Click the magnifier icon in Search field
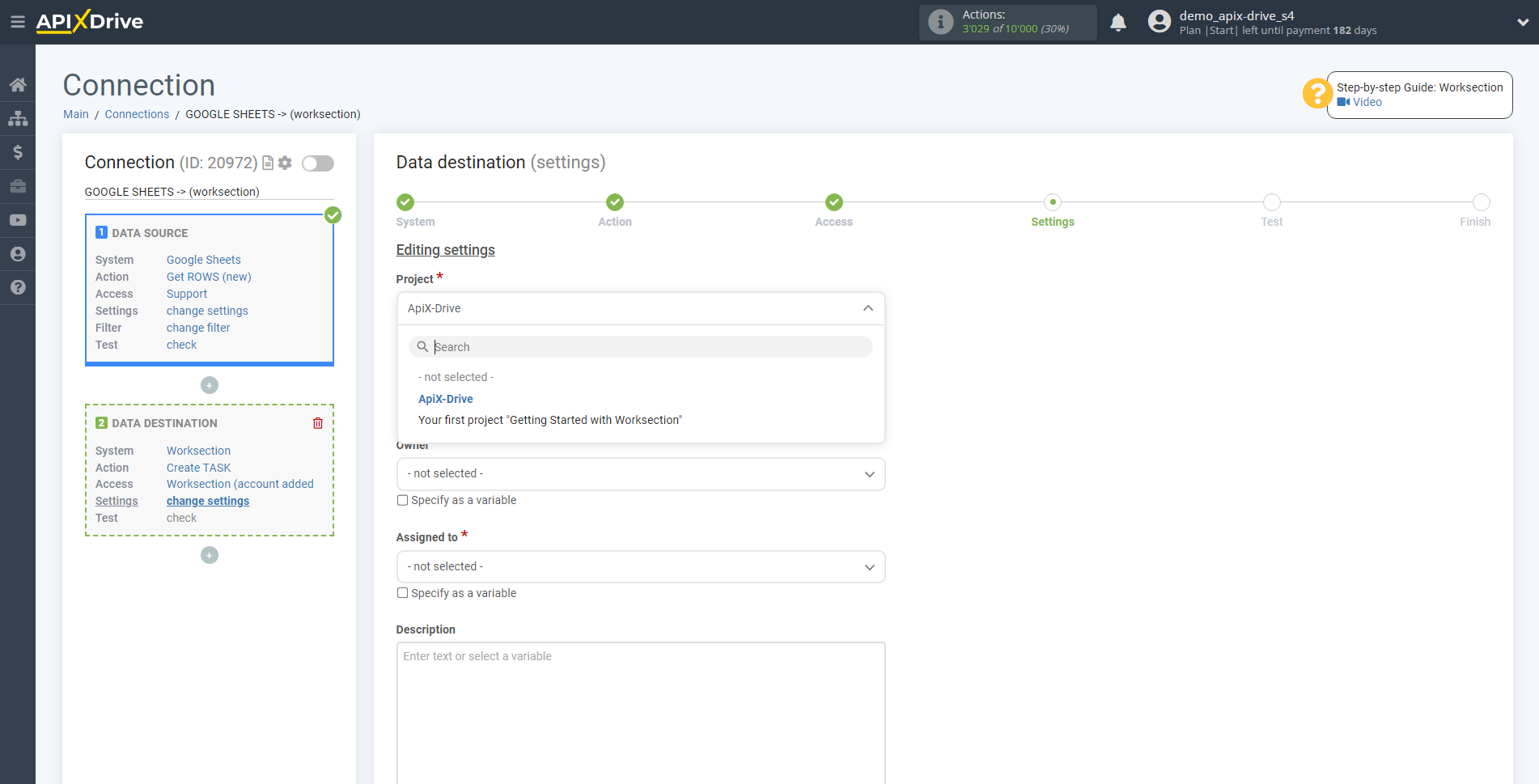 (422, 347)
